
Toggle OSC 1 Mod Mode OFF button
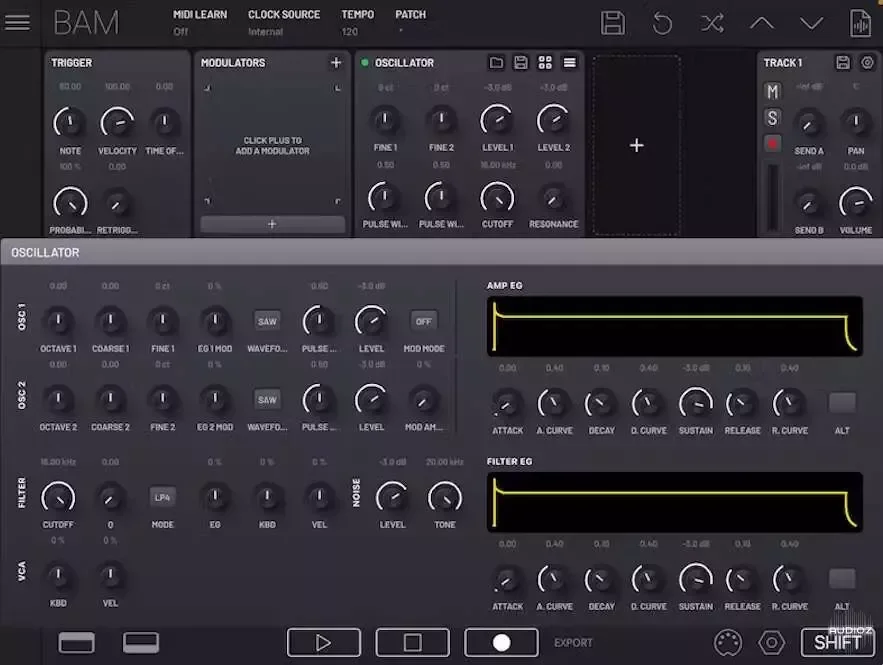423,322
